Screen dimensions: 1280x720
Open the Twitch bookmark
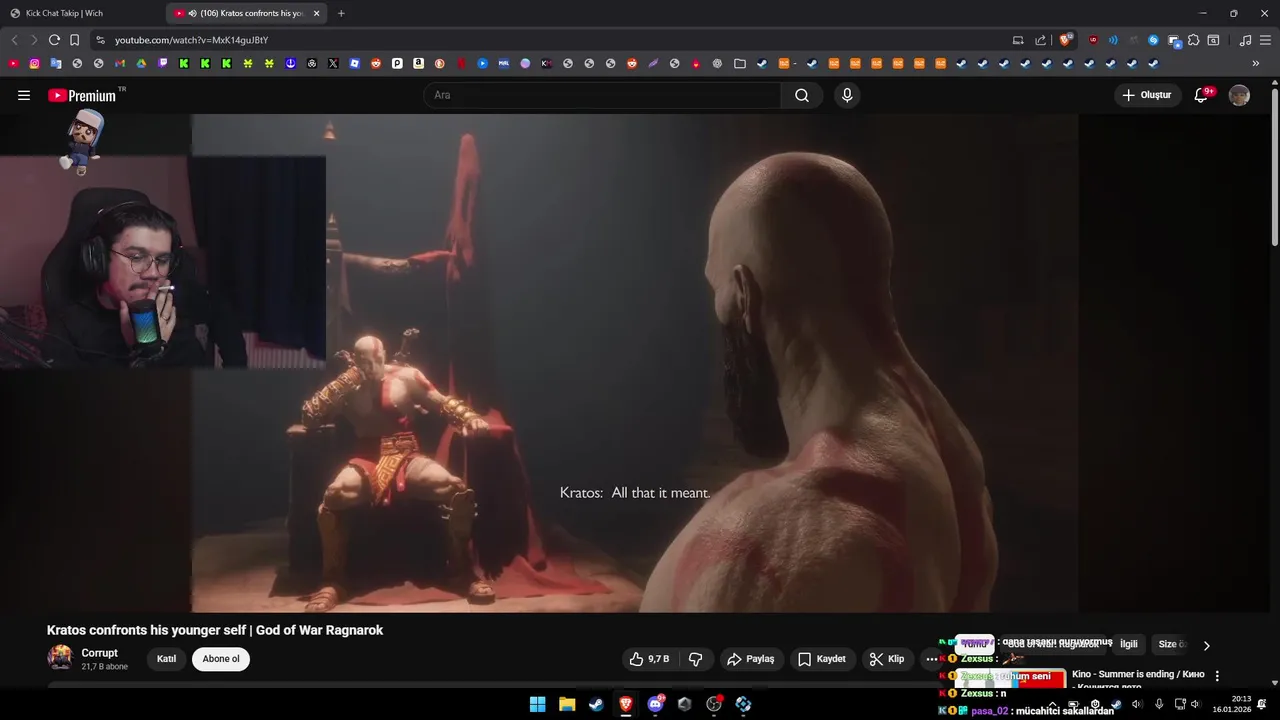(162, 63)
